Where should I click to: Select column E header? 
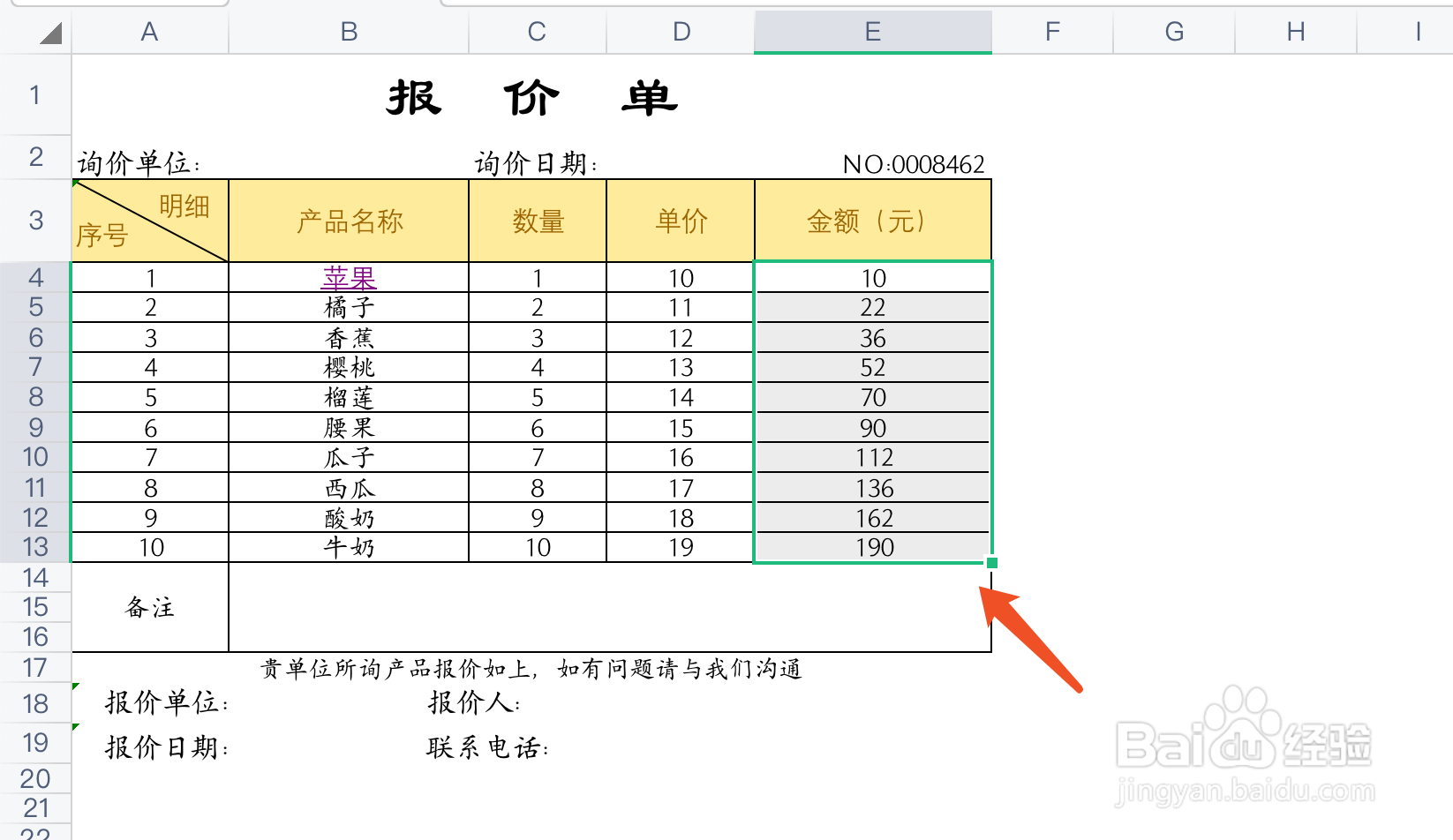[872, 32]
